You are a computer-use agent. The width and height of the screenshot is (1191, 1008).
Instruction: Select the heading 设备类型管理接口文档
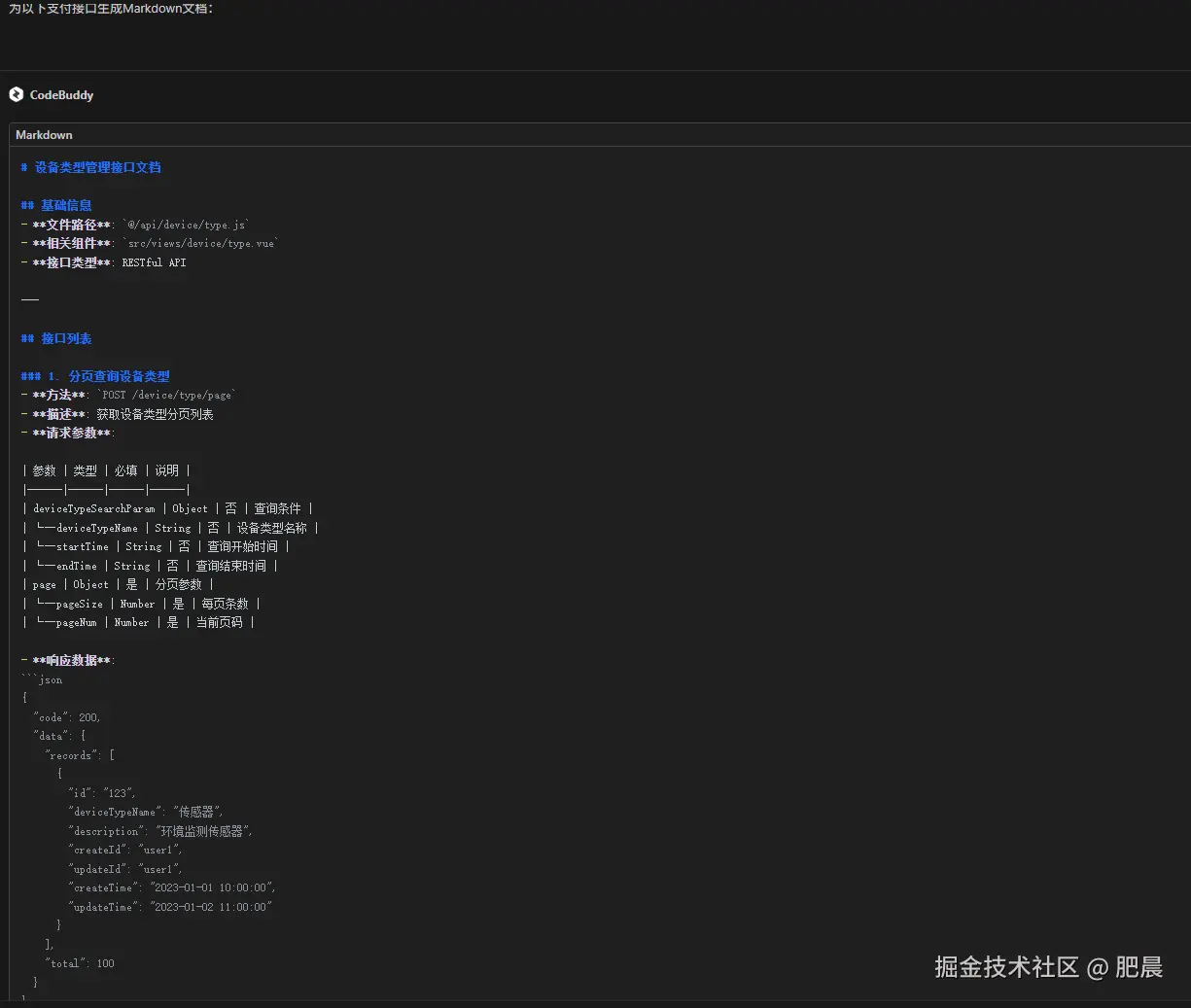(91, 167)
